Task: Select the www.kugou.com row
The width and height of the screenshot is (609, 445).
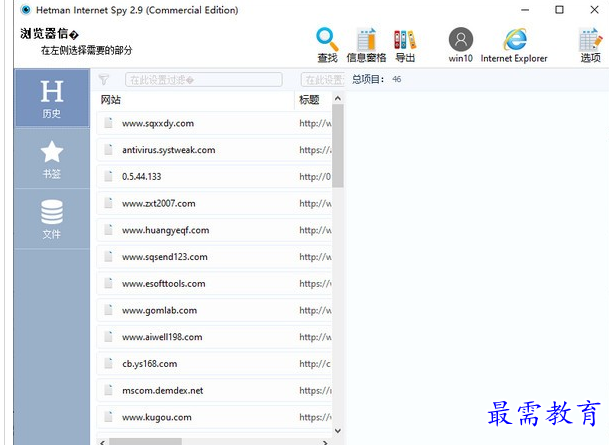Action: [x=214, y=417]
